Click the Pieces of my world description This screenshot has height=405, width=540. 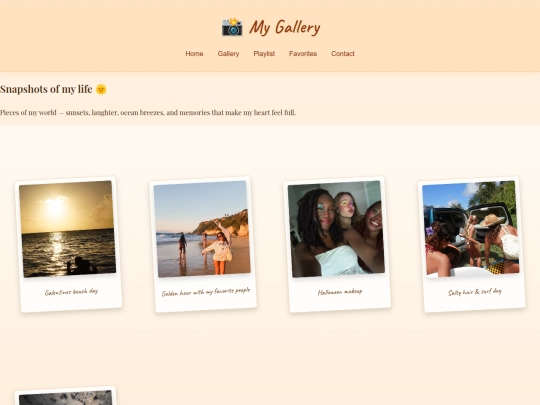pyautogui.click(x=148, y=113)
